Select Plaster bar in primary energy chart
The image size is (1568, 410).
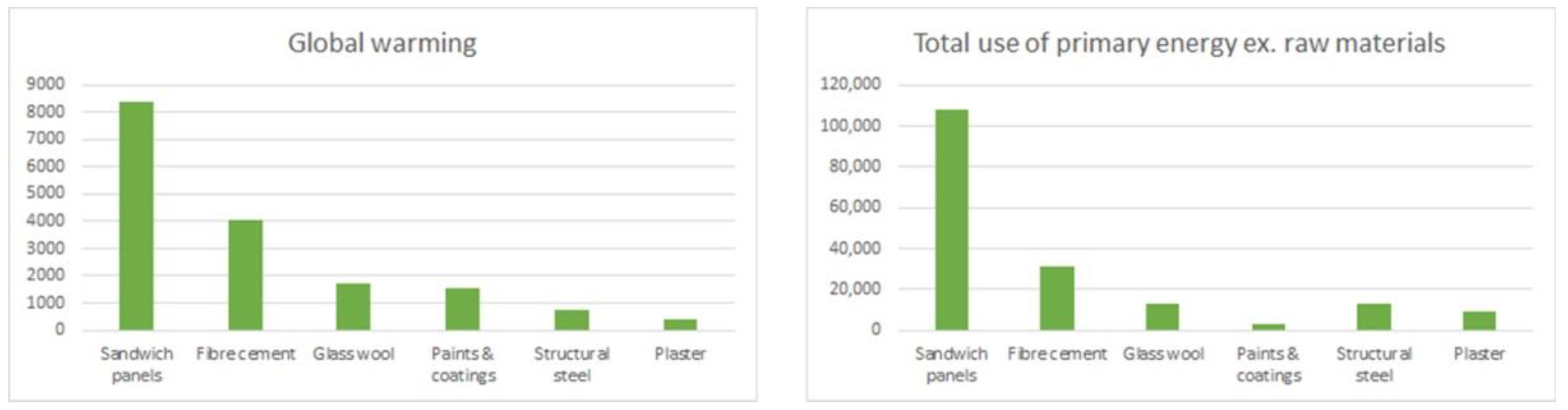(x=1479, y=321)
